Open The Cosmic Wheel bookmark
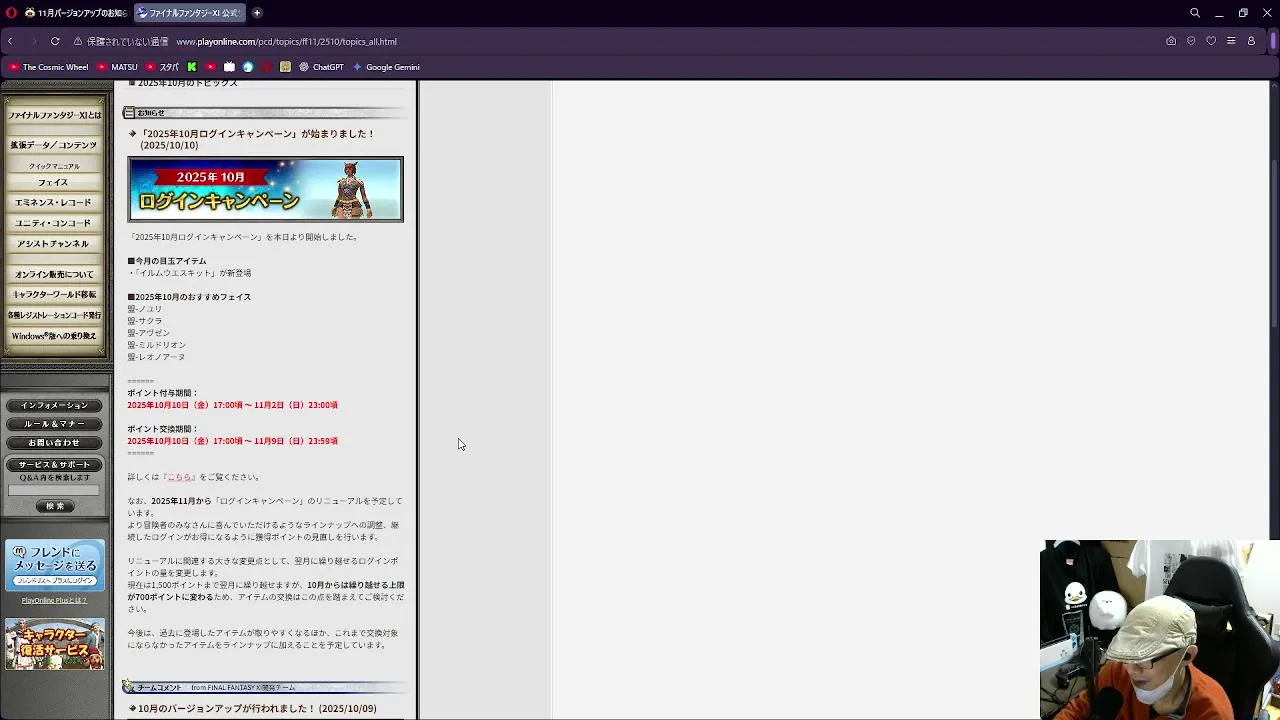This screenshot has height=720, width=1280. tap(48, 67)
